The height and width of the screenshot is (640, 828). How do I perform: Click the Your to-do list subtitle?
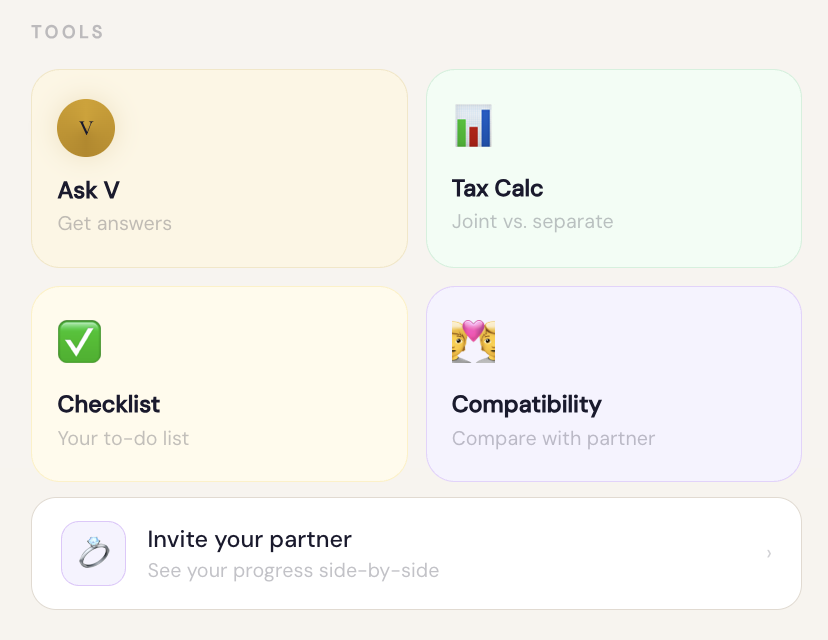coord(123,438)
